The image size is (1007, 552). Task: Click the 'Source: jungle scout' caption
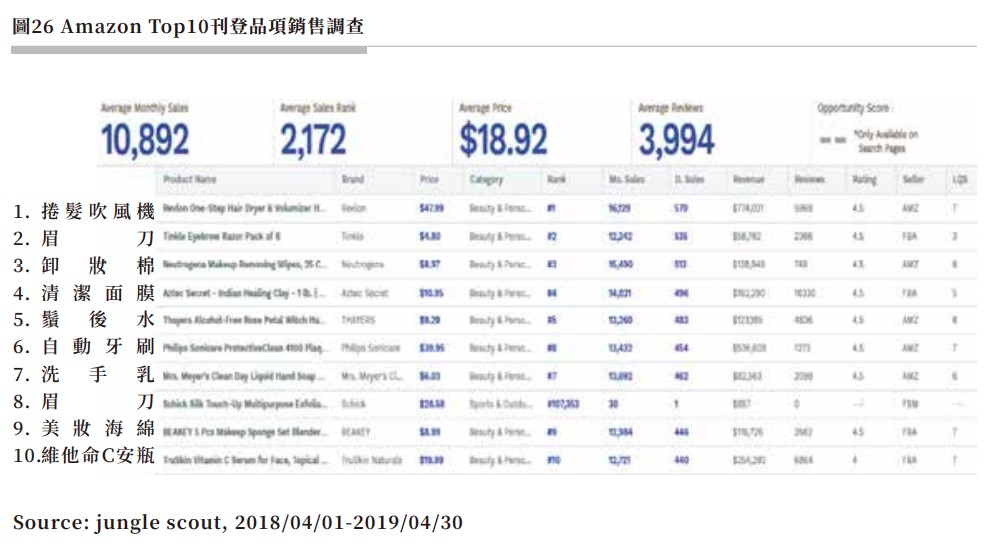(237, 523)
